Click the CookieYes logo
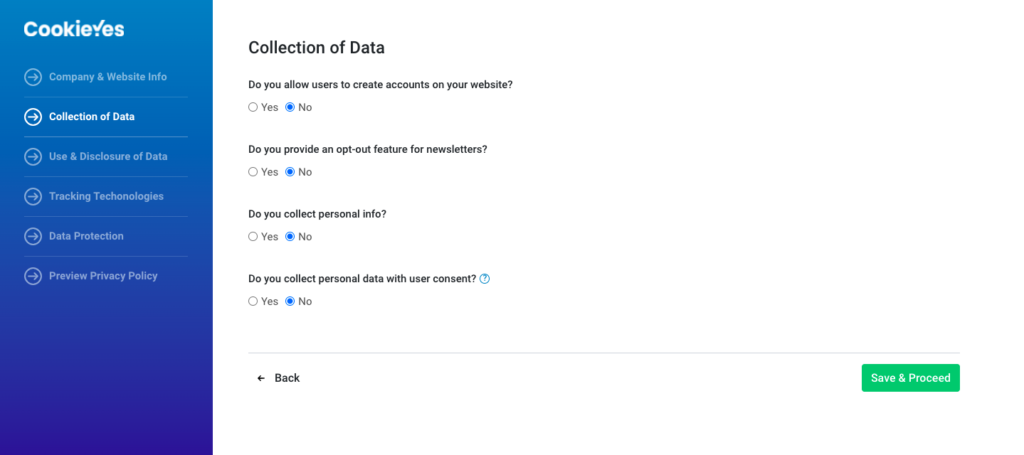Screen dimensions: 1024x455 pyautogui.click(x=74, y=29)
